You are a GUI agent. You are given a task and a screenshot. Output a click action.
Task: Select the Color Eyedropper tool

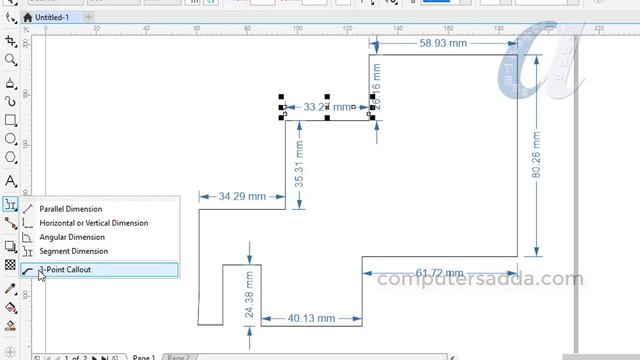tap(10, 289)
